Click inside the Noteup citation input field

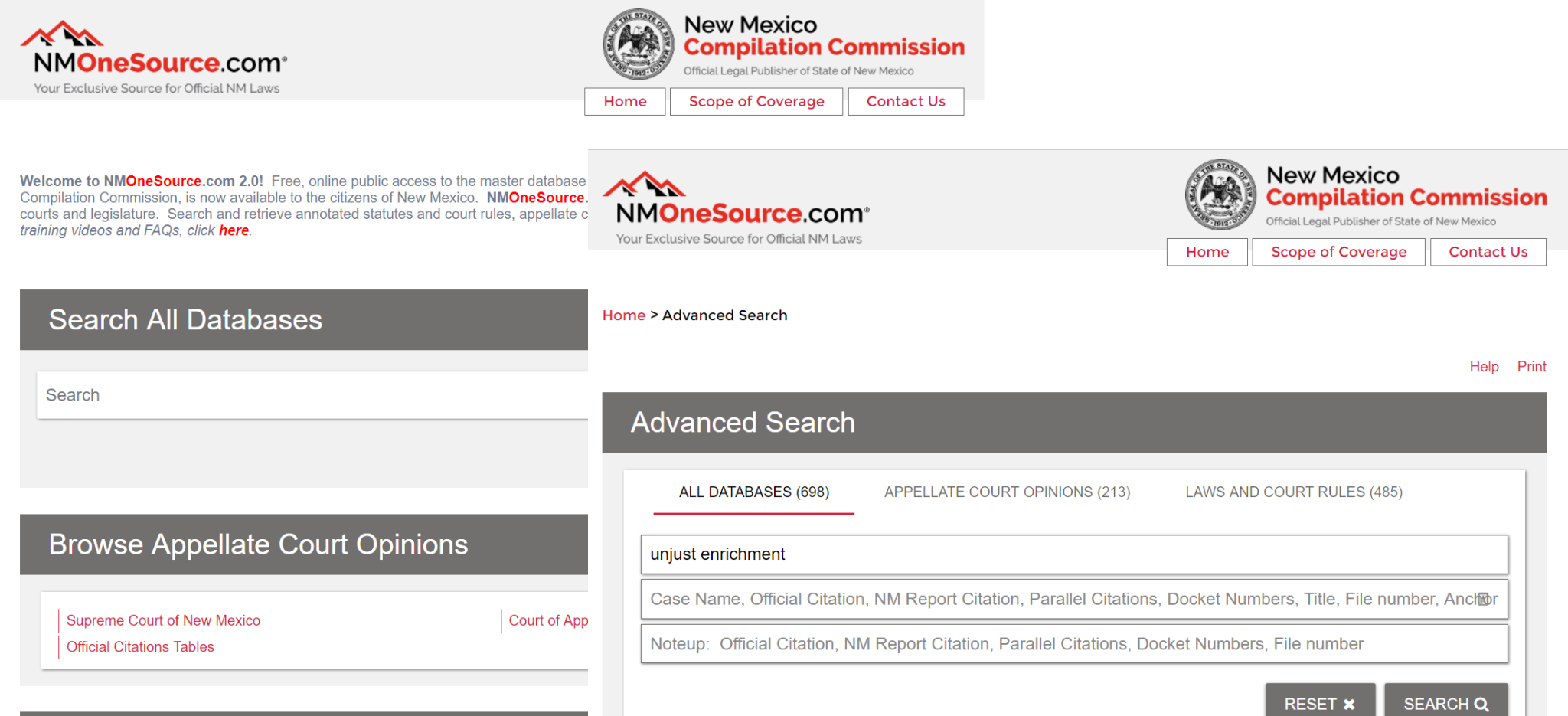(x=1072, y=644)
